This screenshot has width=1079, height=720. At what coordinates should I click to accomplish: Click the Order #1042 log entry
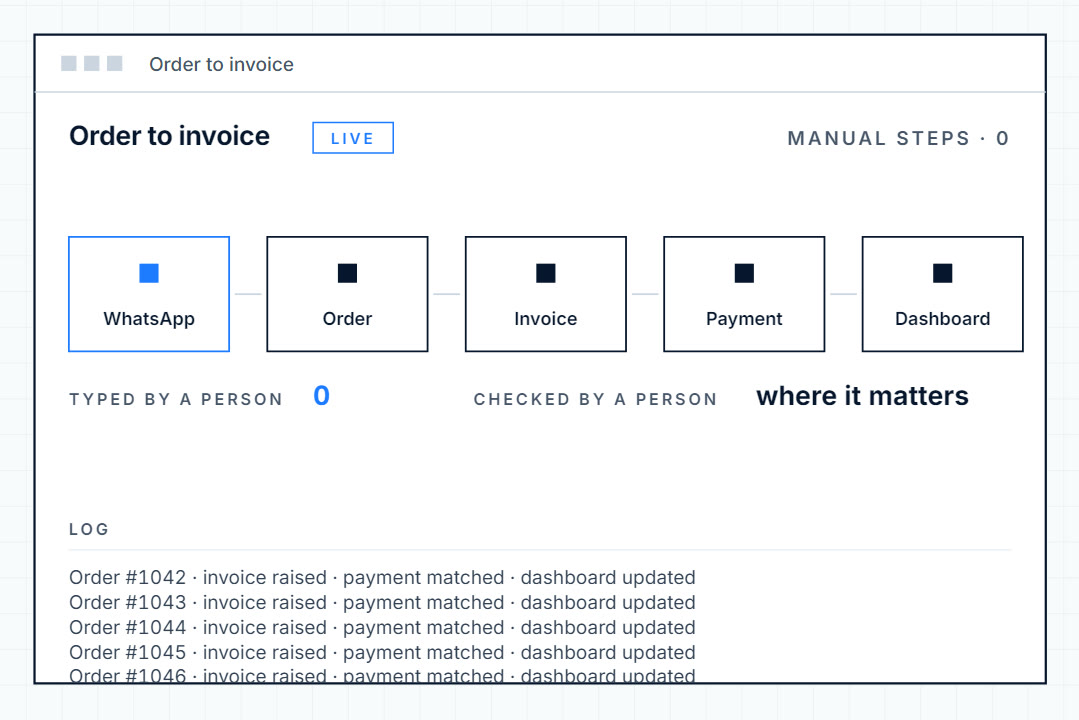382,577
